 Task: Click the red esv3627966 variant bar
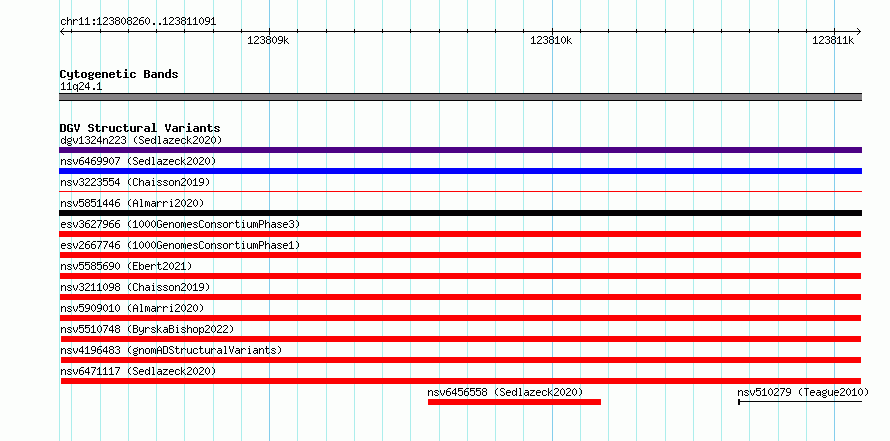[x=460, y=234]
